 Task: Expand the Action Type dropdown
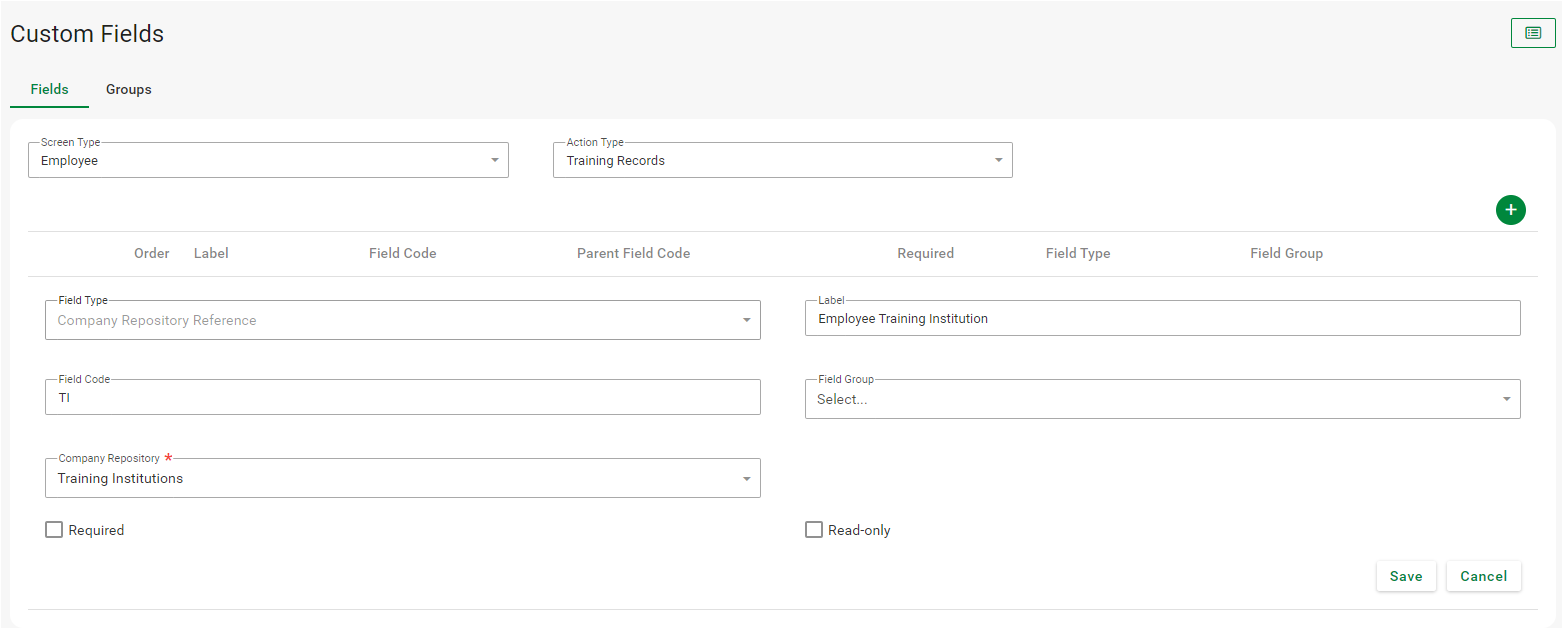pos(782,161)
